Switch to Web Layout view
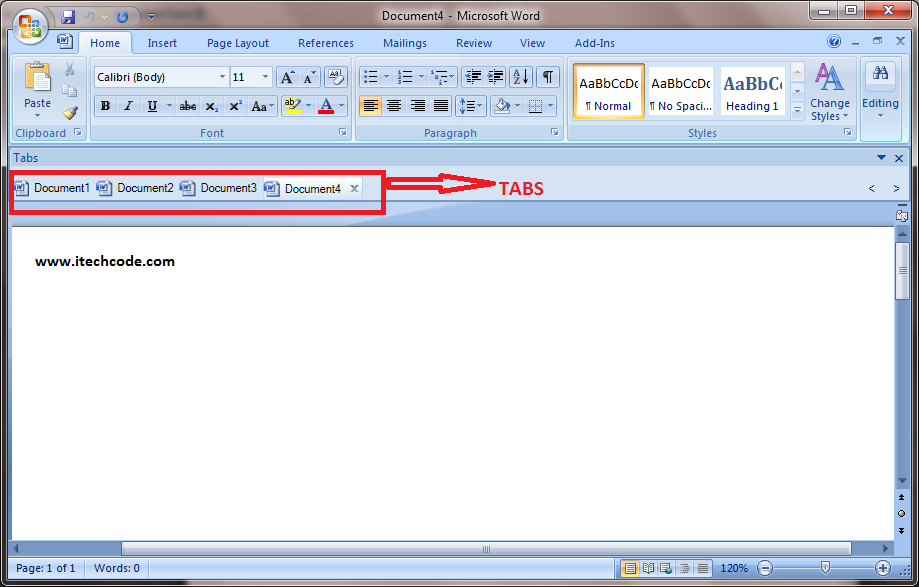This screenshot has height=587, width=919. (666, 568)
